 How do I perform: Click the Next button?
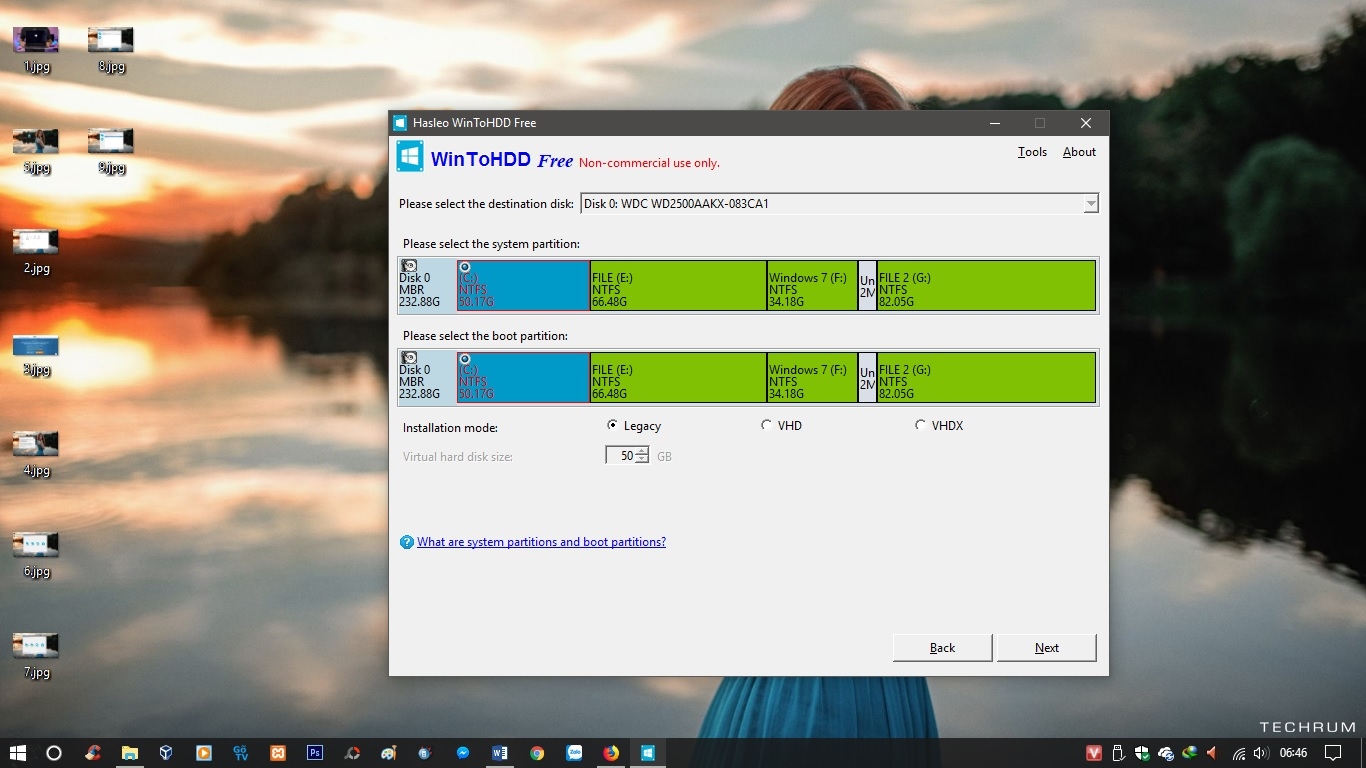click(x=1047, y=648)
